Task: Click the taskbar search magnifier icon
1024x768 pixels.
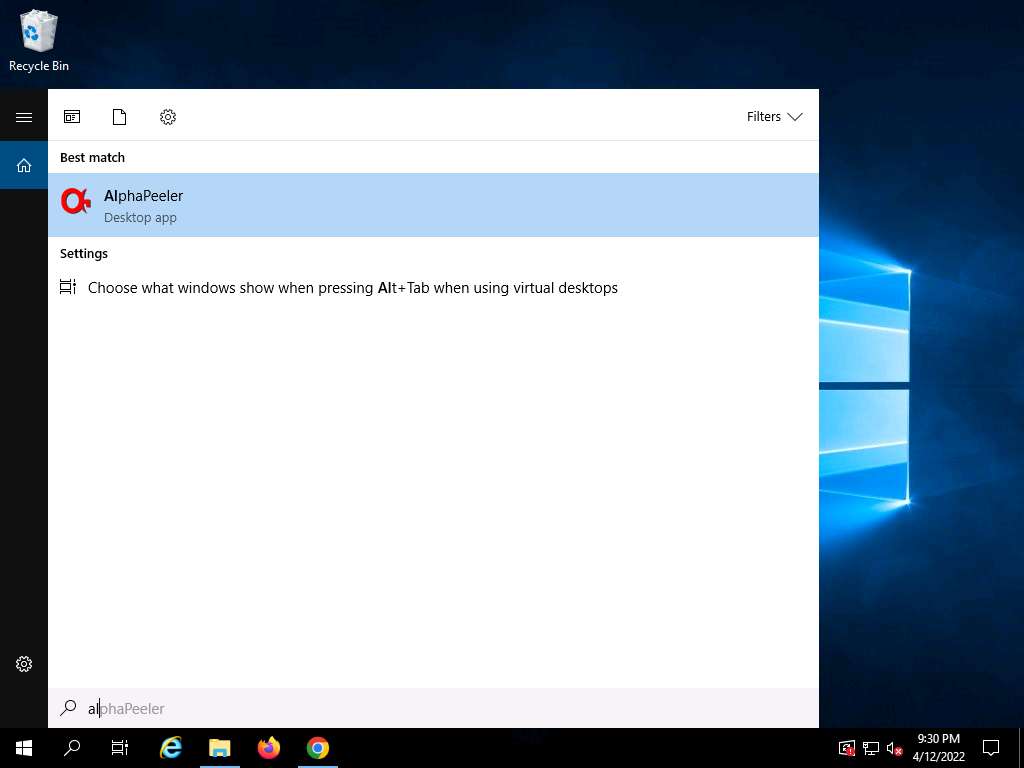Action: click(x=72, y=748)
